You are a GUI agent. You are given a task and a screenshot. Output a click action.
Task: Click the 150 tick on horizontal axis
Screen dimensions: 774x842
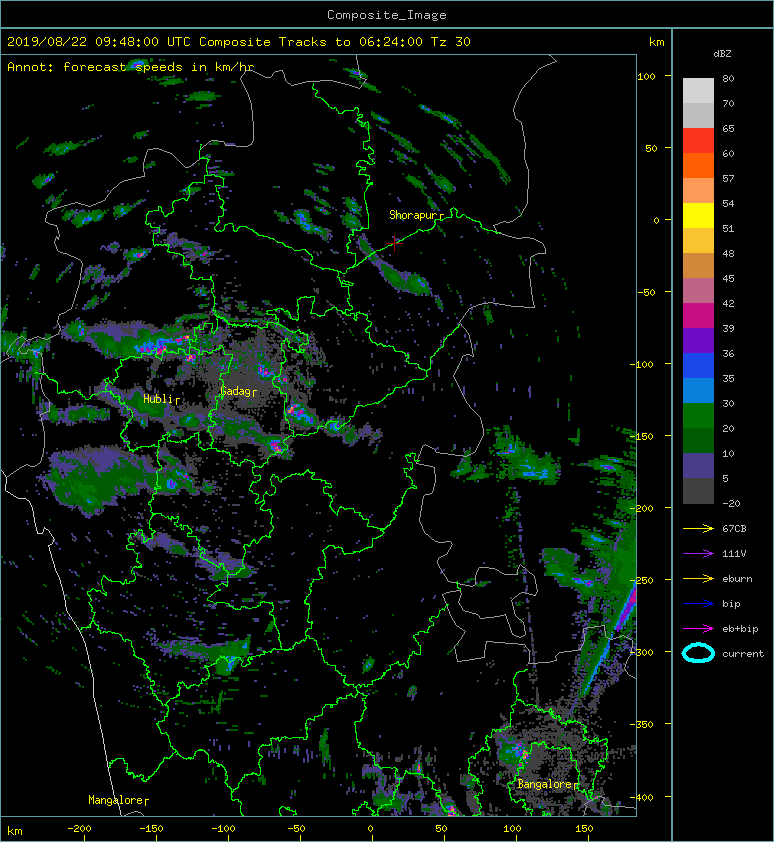coord(584,829)
